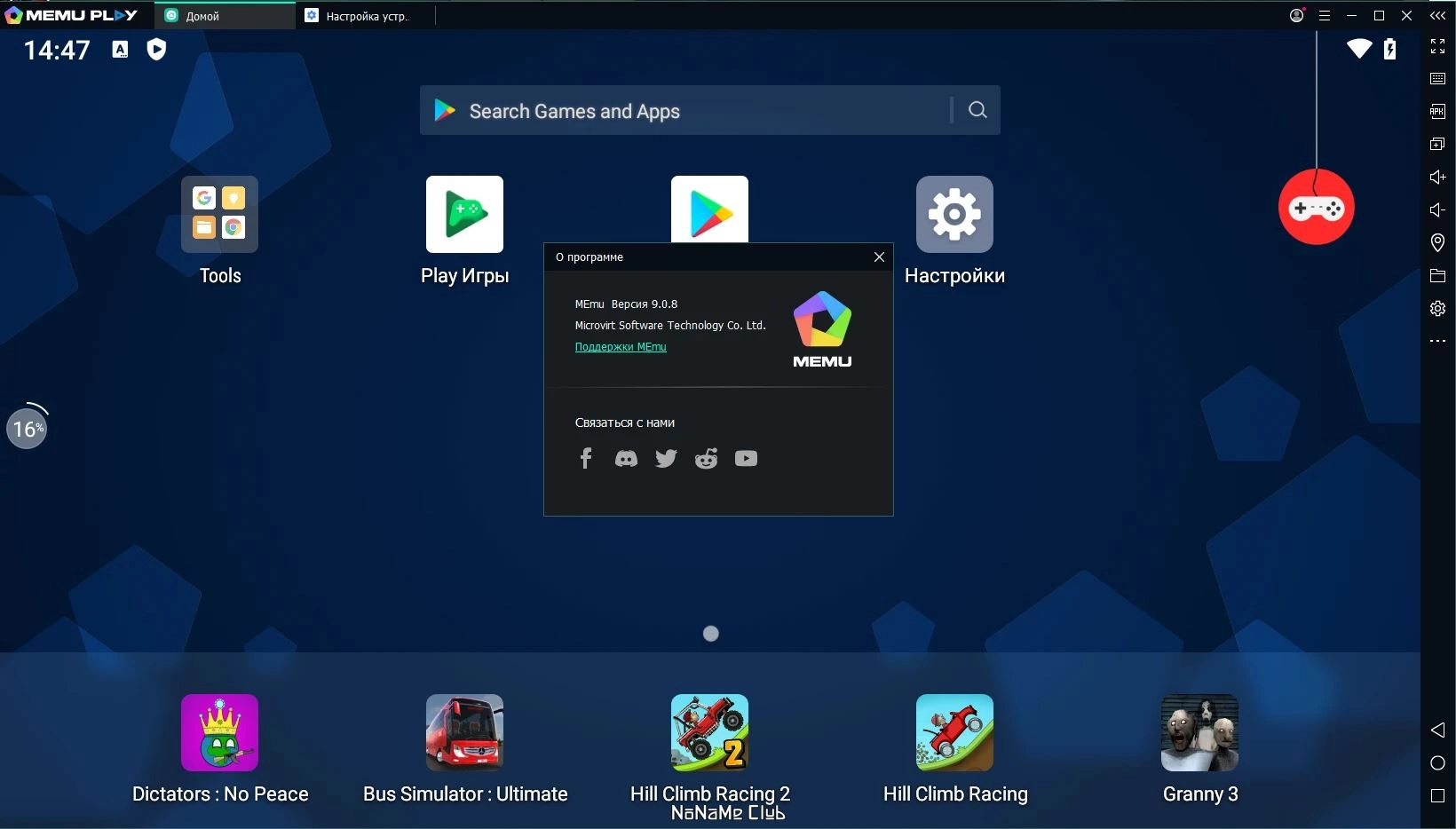Click the 14:47 clock in the status bar
Screen dimensions: 1456x829
[57, 50]
